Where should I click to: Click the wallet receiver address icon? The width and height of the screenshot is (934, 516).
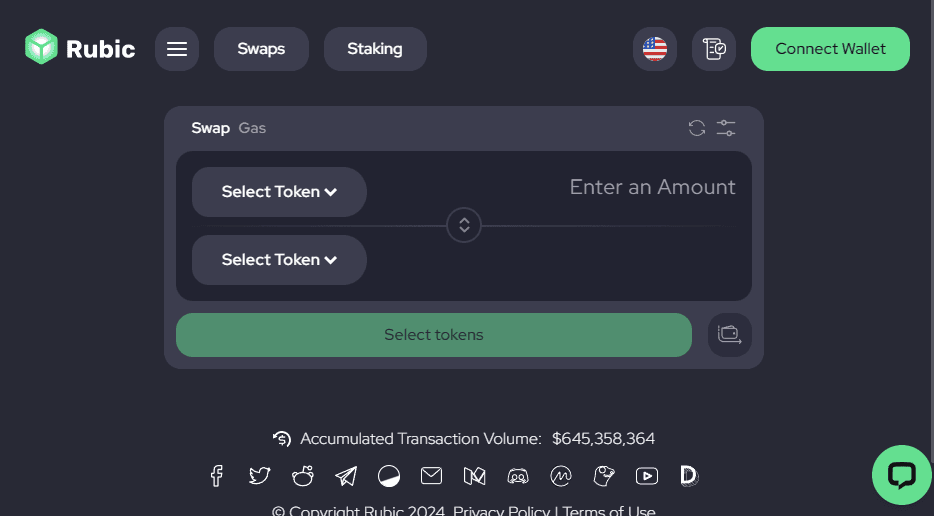730,335
